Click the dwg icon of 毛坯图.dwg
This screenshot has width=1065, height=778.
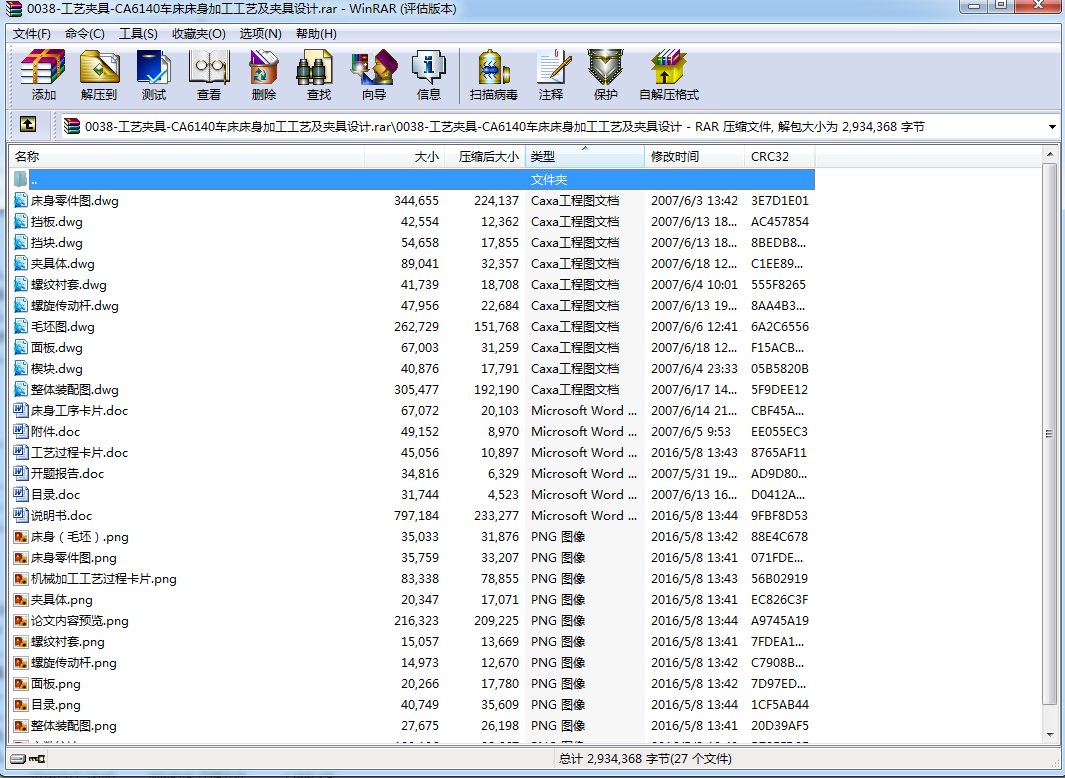pos(21,326)
